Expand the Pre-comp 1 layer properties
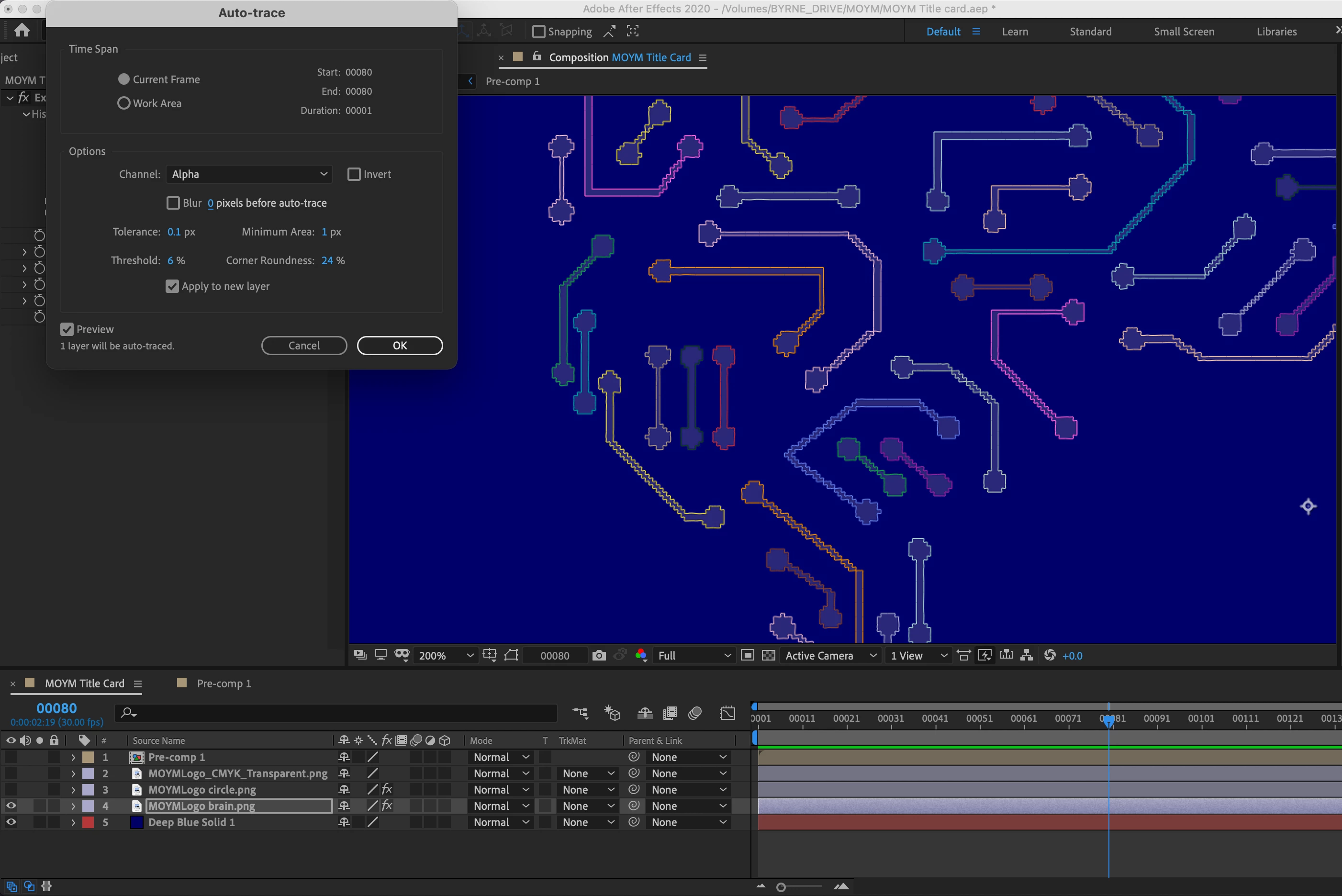 pos(73,757)
